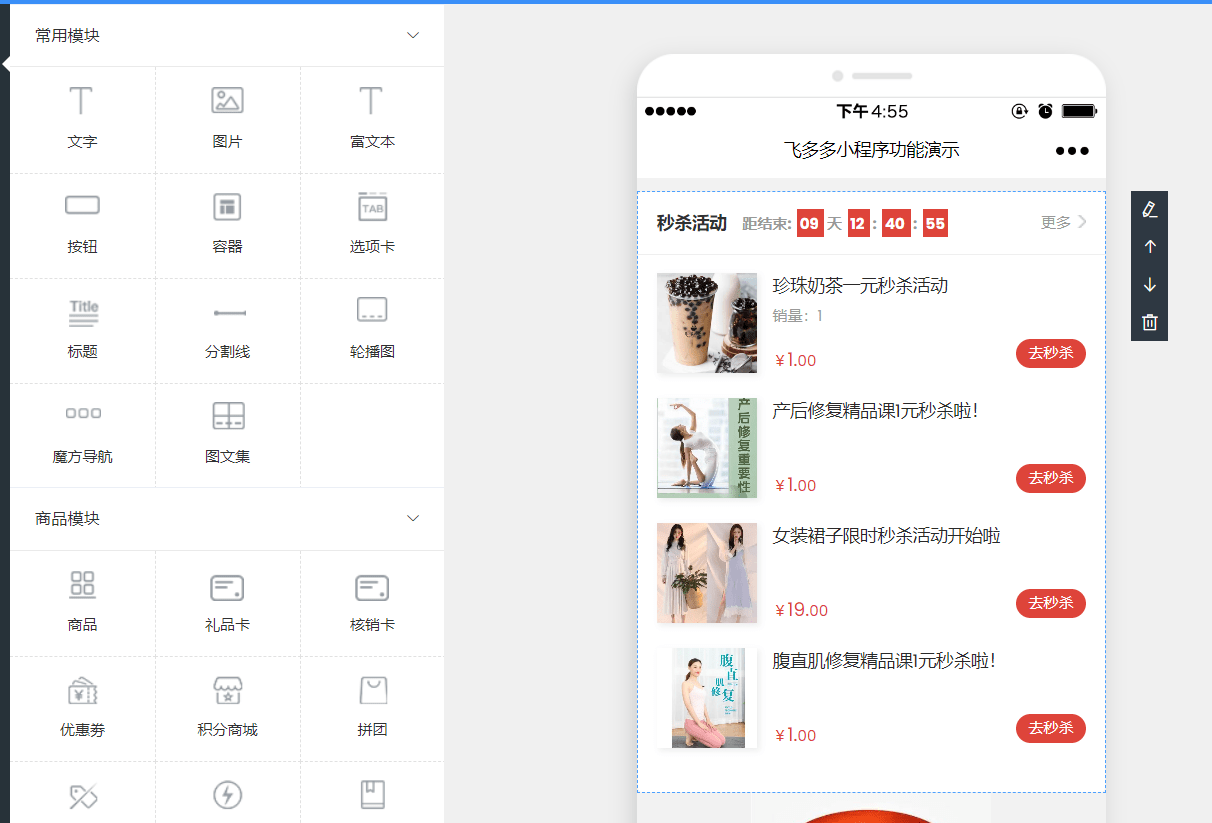Collapse the 商品模块 section
Screen dimensions: 1212x823
click(412, 518)
